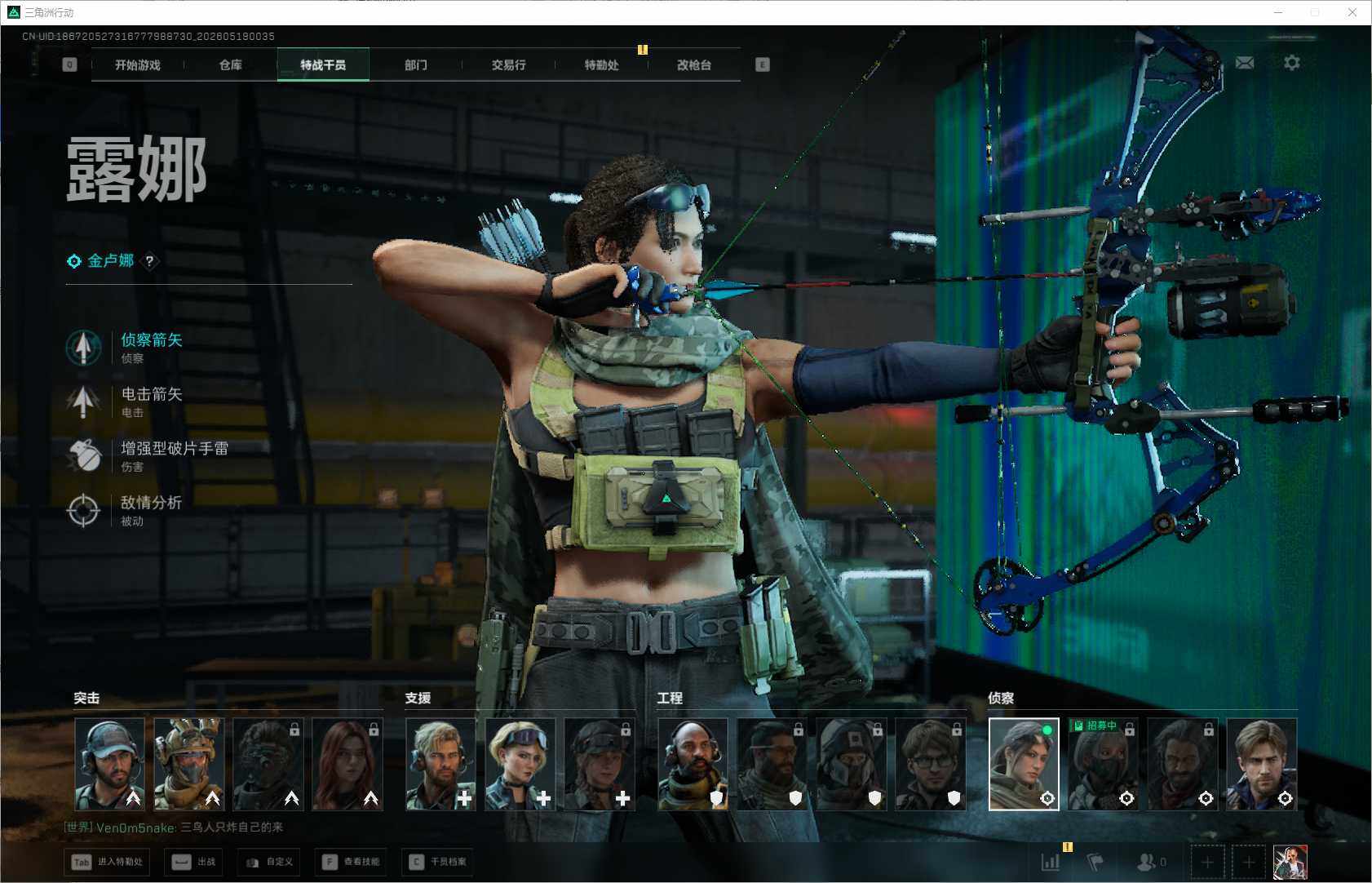Open the 交易行 tab

[x=509, y=64]
